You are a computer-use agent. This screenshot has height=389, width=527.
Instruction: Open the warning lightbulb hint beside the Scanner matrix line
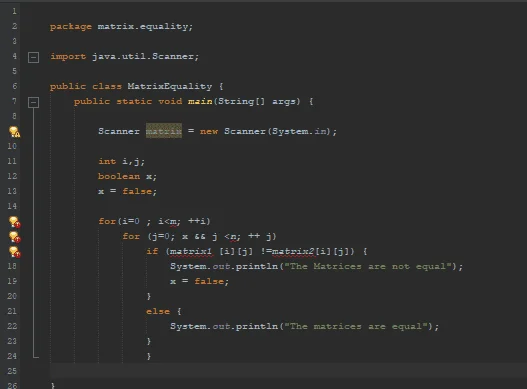(x=14, y=132)
